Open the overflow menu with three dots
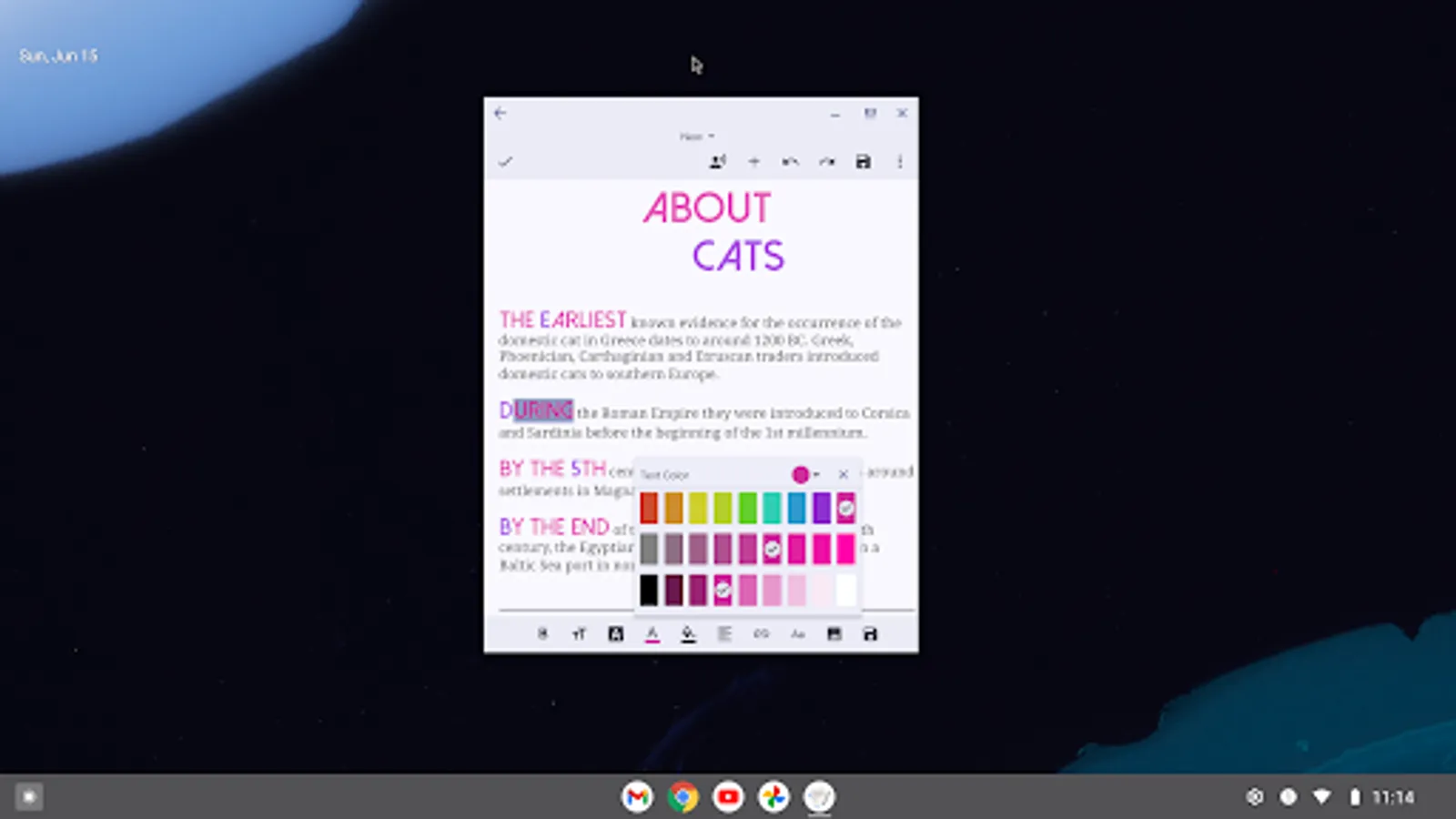1456x819 pixels. click(x=900, y=161)
